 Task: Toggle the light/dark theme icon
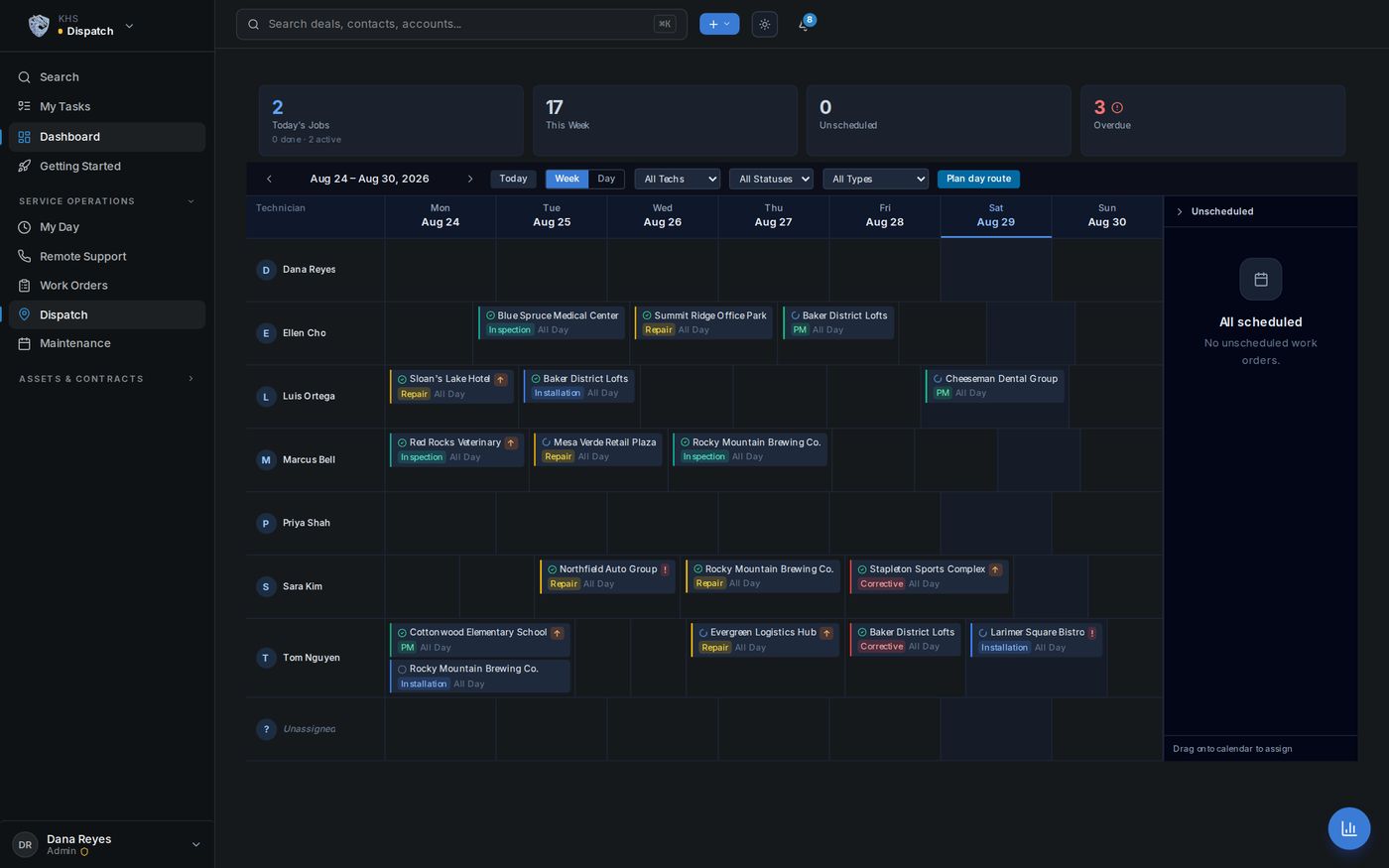click(x=765, y=24)
